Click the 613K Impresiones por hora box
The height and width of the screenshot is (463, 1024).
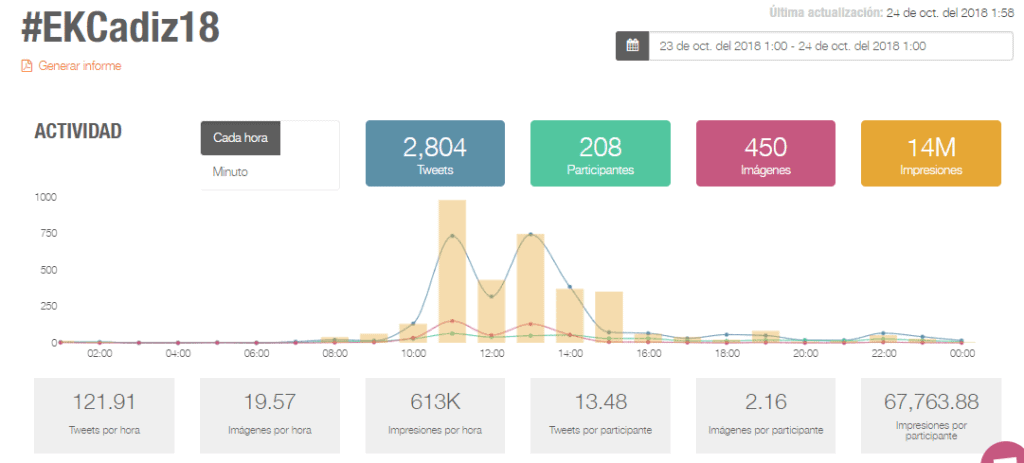click(x=435, y=415)
